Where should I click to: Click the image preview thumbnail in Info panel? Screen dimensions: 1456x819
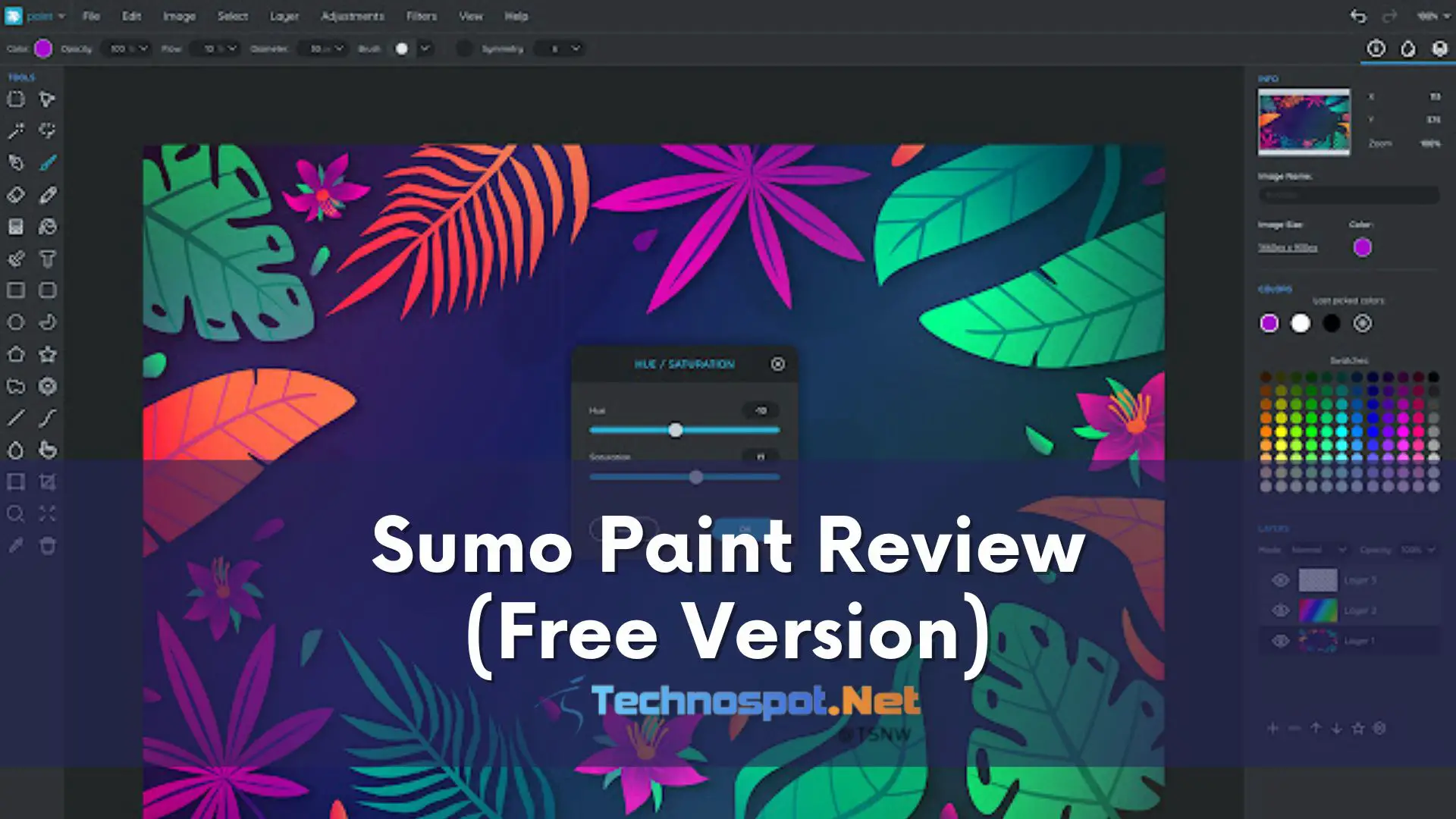[1304, 122]
